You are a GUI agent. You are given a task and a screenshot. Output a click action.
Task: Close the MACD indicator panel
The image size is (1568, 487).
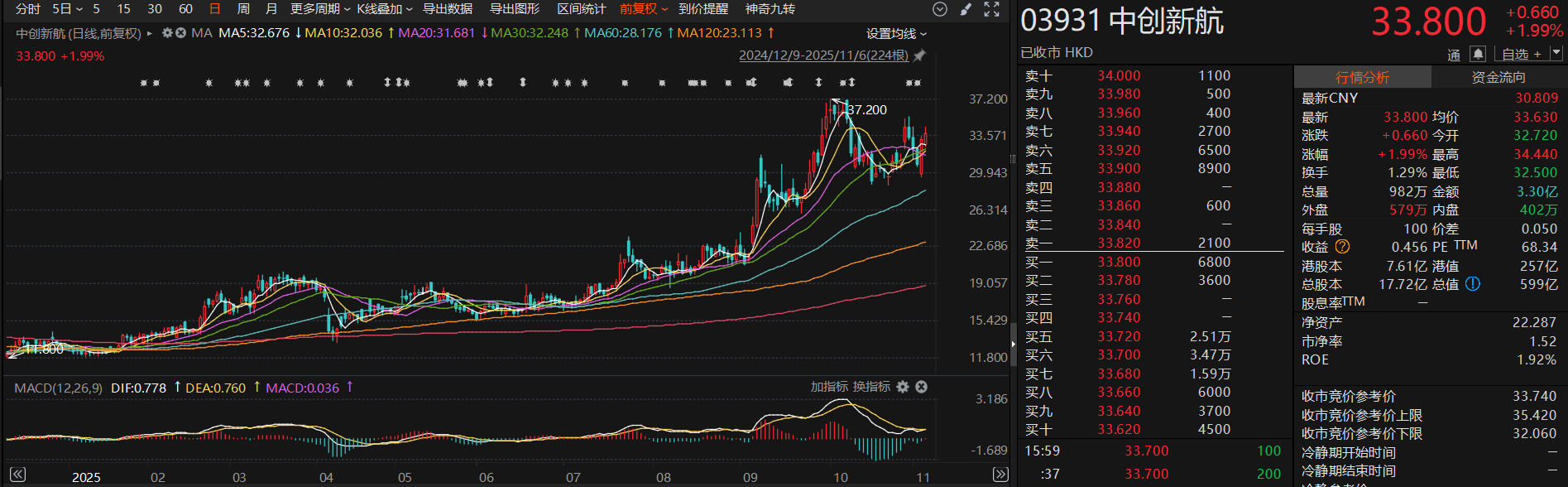click(921, 387)
